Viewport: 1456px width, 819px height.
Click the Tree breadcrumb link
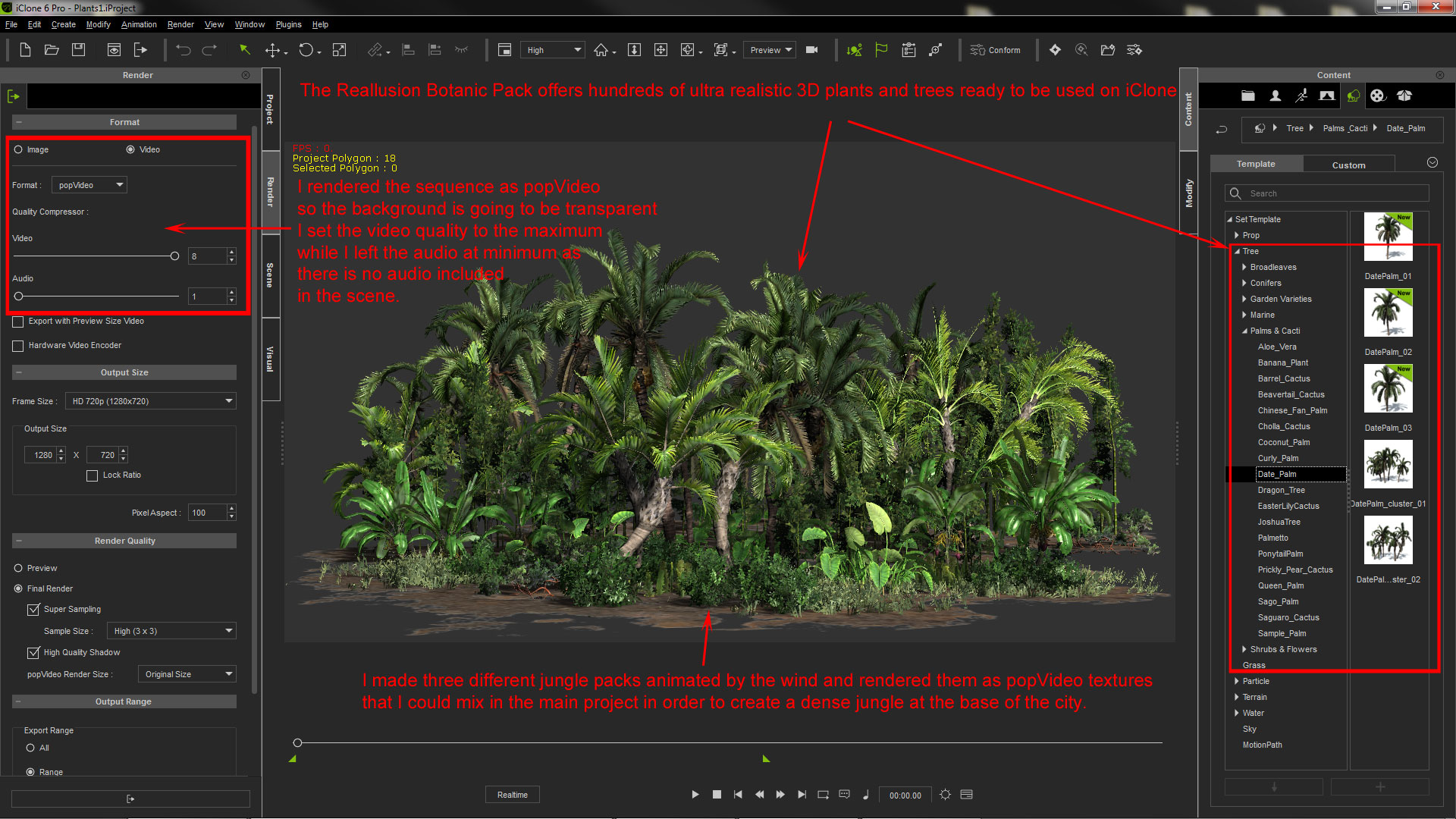1294,128
